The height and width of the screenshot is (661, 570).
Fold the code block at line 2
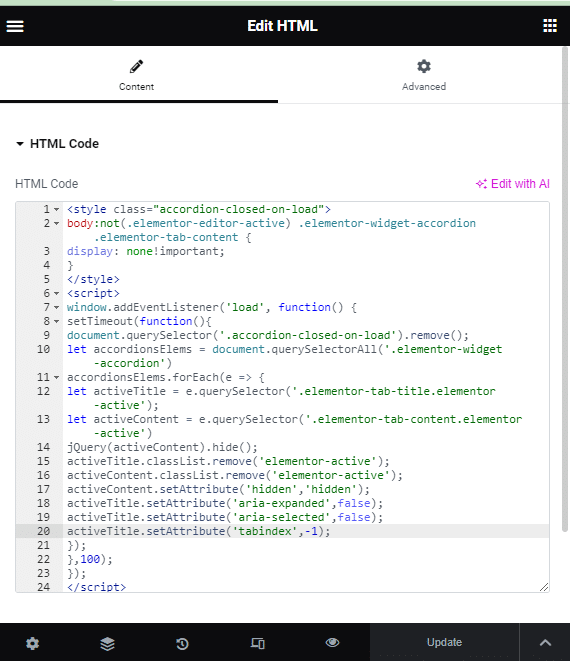(x=56, y=223)
